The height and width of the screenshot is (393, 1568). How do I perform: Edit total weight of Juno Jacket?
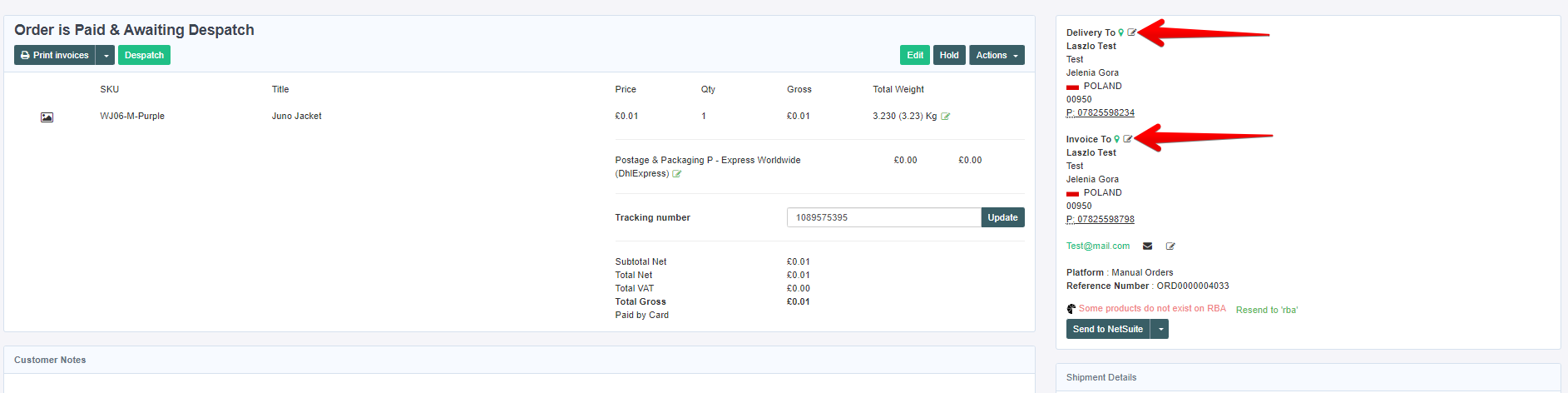coord(946,117)
